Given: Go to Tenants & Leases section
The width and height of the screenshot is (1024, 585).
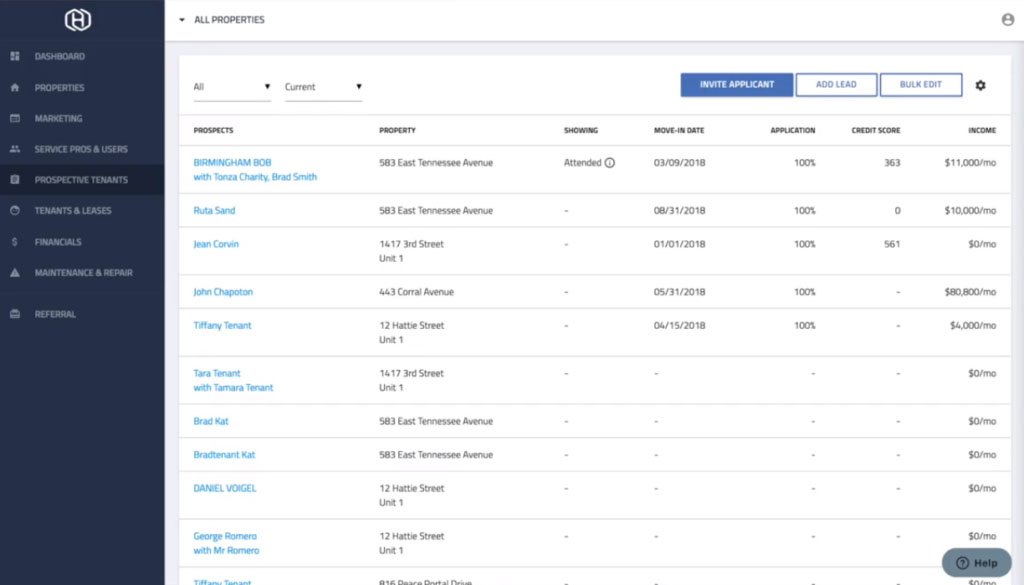Looking at the screenshot, I should [x=73, y=211].
